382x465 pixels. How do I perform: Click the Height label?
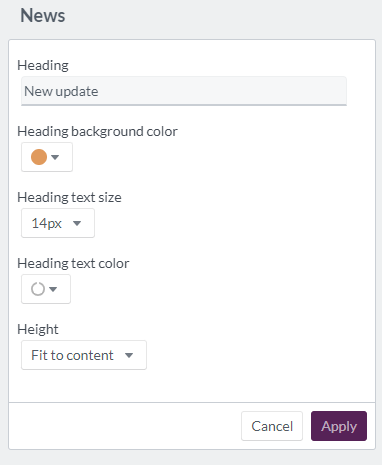tap(38, 329)
